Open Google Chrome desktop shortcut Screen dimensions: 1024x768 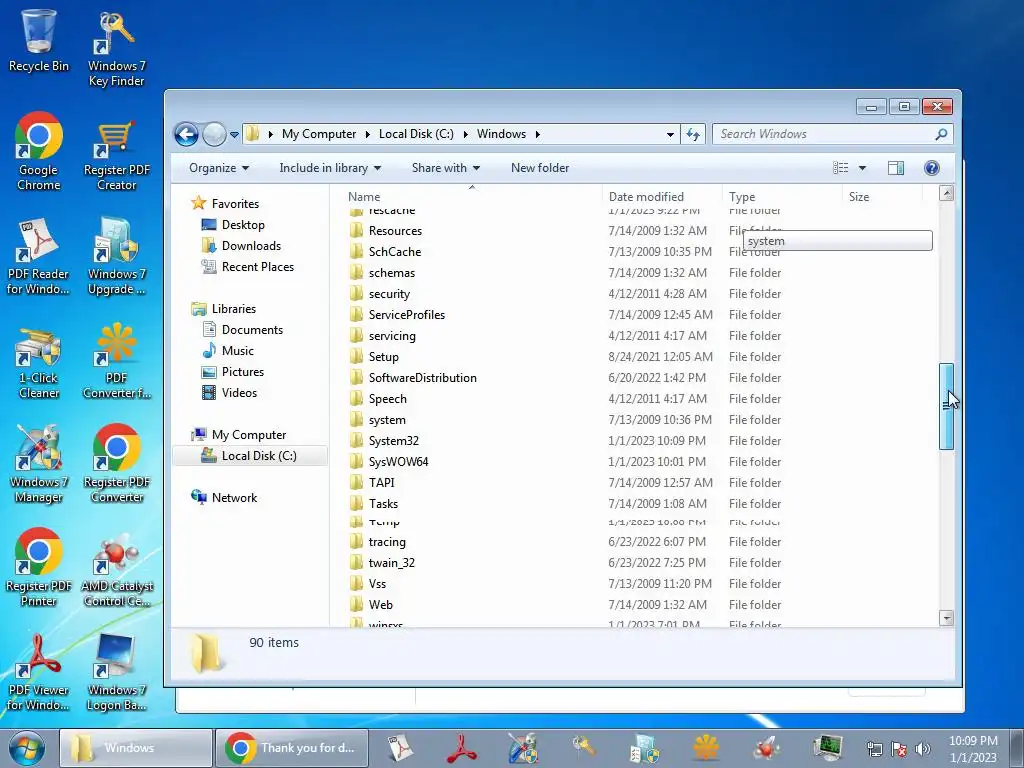39,152
